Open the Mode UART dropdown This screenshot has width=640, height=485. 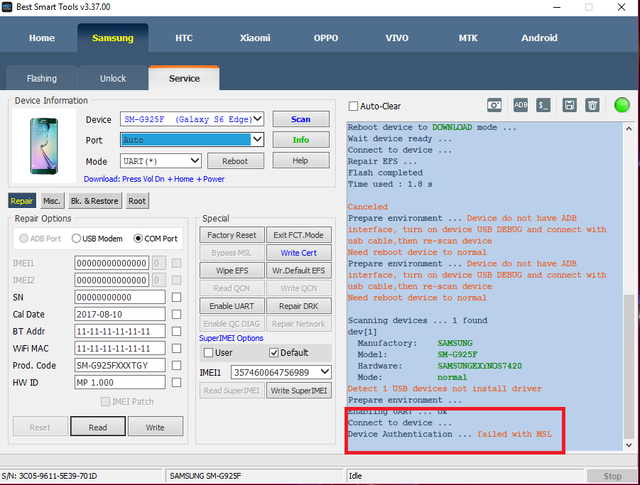pos(195,161)
